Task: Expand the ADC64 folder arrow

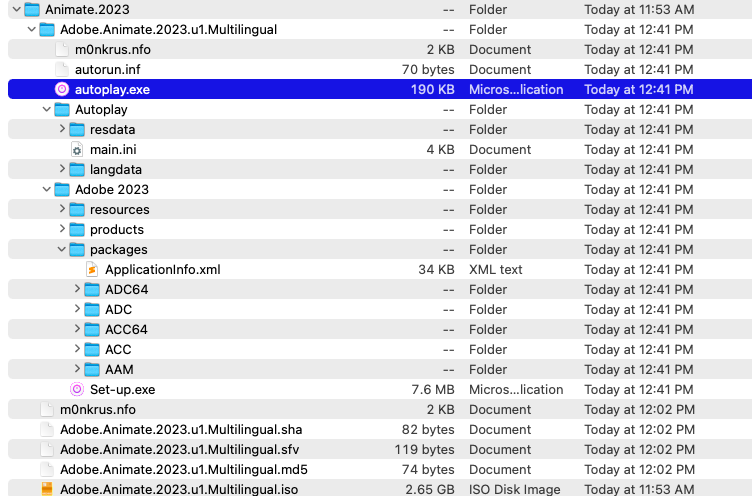Action: 77,289
